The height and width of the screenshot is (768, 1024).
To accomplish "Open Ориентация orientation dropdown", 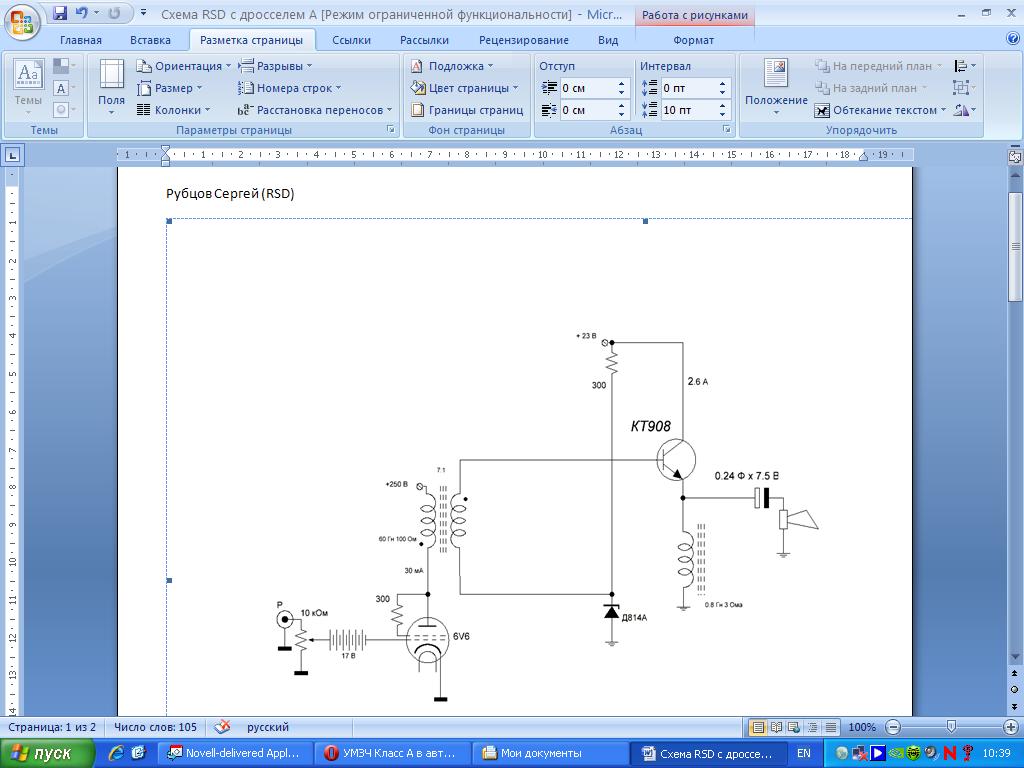I will click(184, 66).
